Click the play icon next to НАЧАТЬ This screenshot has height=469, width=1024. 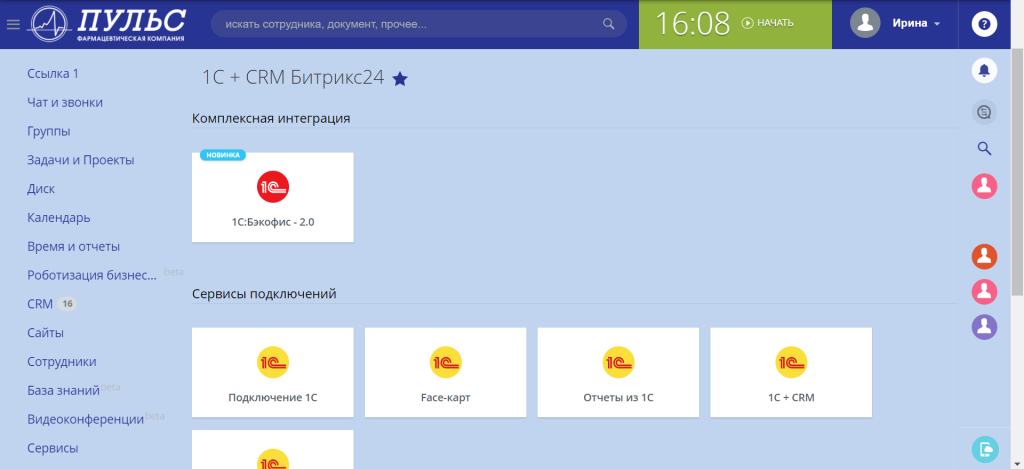pyautogui.click(x=748, y=23)
